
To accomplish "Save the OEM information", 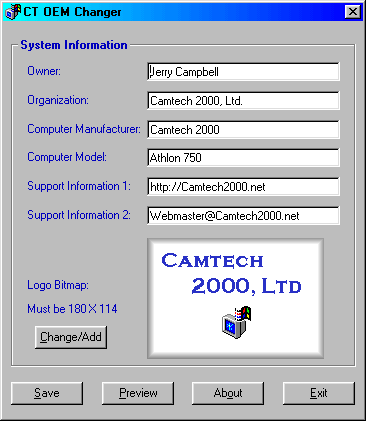I will [47, 393].
